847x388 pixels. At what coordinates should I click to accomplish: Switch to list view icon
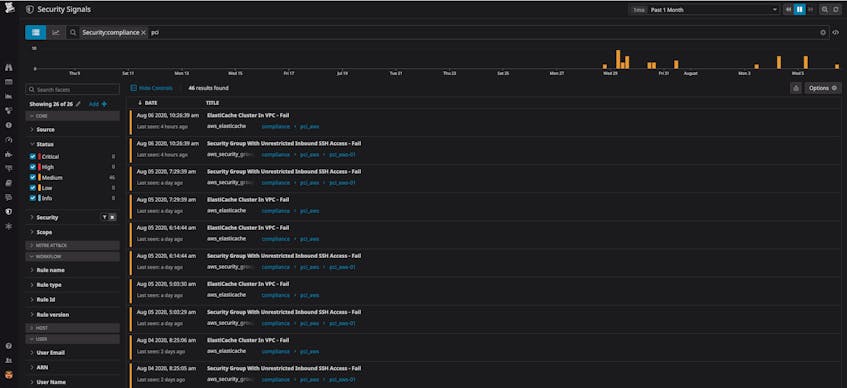pyautogui.click(x=36, y=32)
